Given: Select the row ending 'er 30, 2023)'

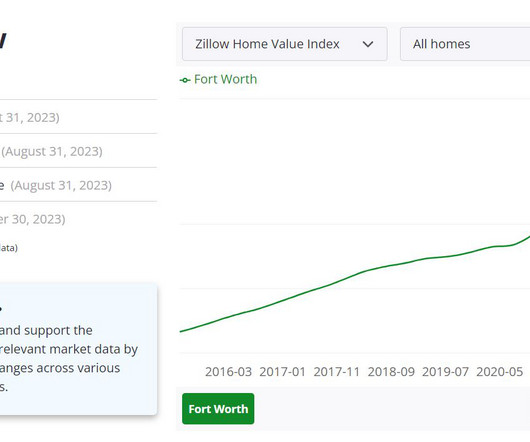Looking at the screenshot, I should coord(78,219).
